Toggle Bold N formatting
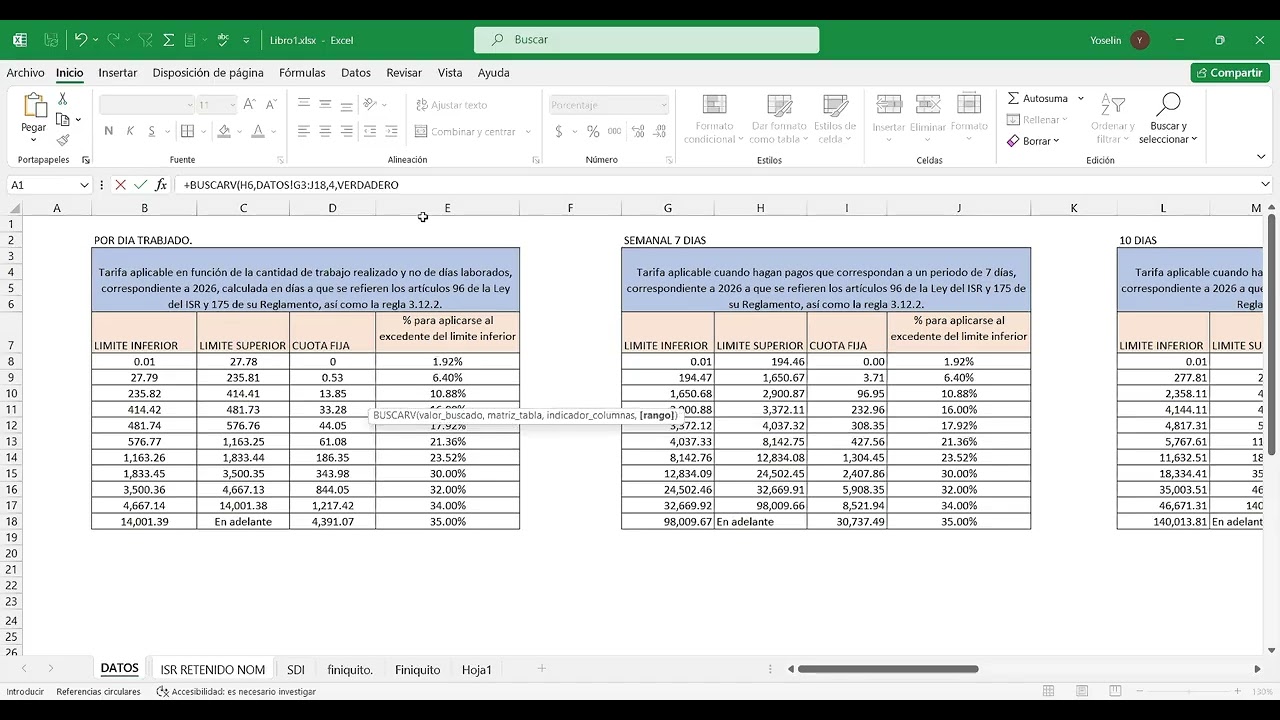 pos(108,131)
